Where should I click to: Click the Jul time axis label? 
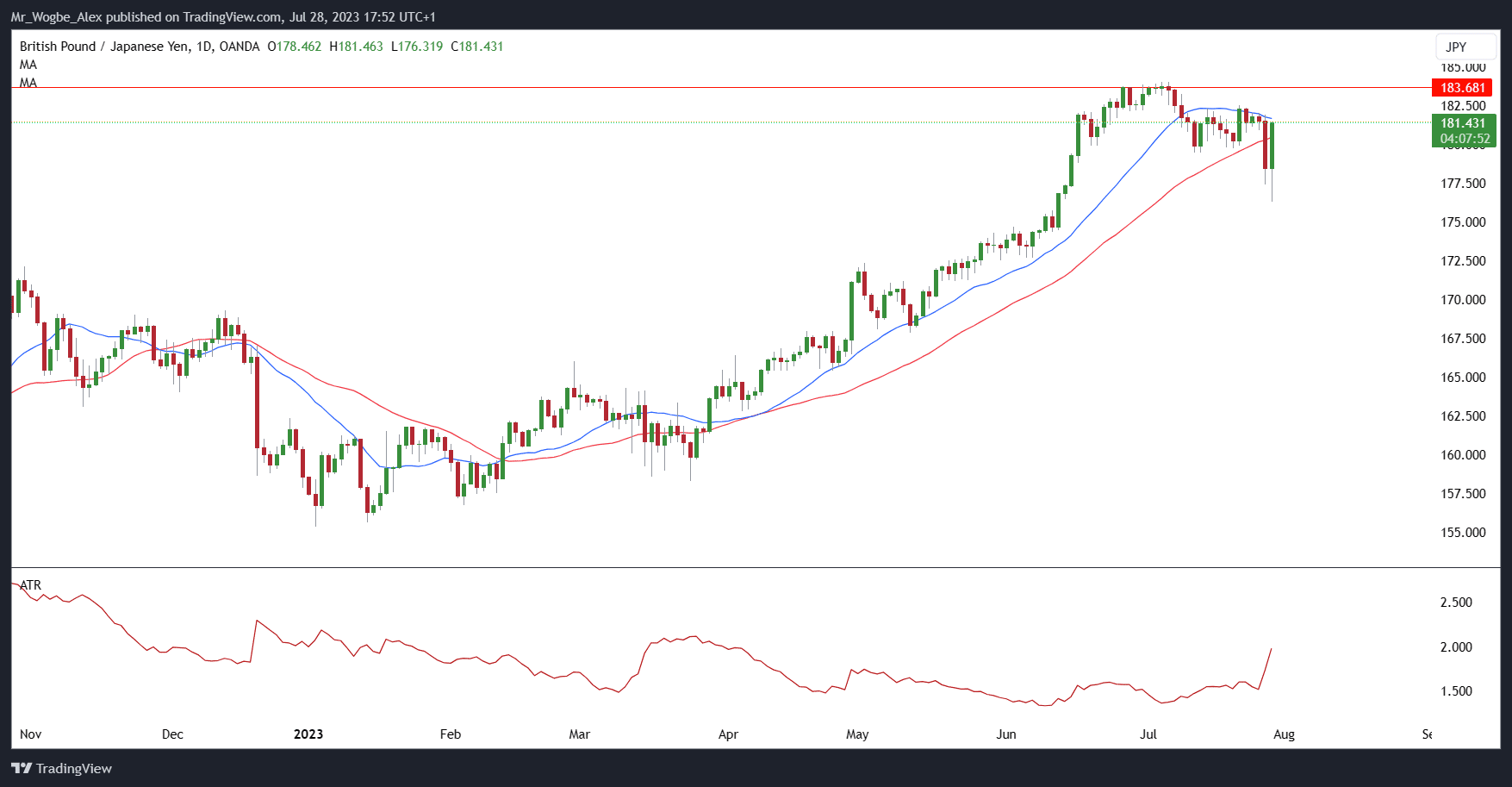click(x=1148, y=734)
